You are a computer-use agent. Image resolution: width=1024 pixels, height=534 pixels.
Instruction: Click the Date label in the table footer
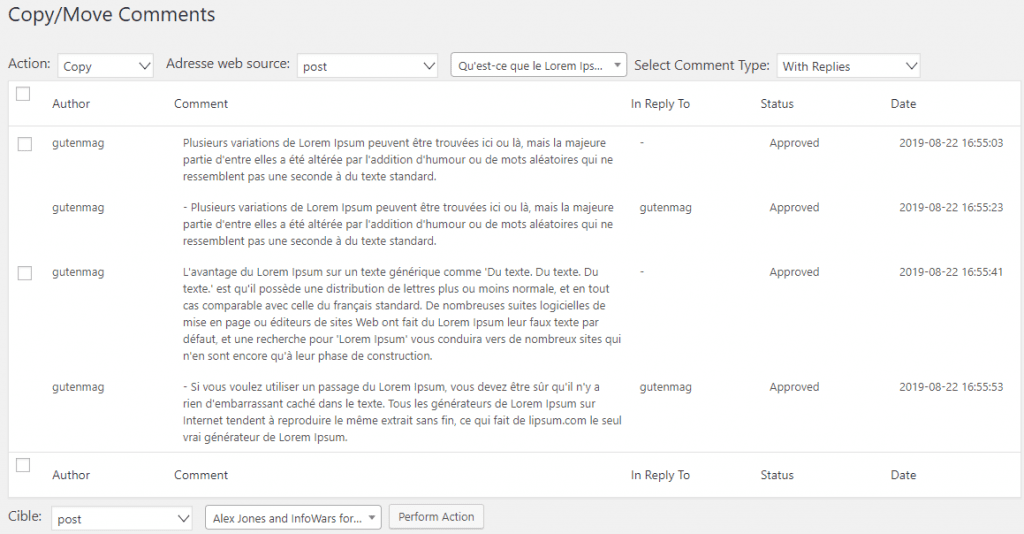point(903,475)
